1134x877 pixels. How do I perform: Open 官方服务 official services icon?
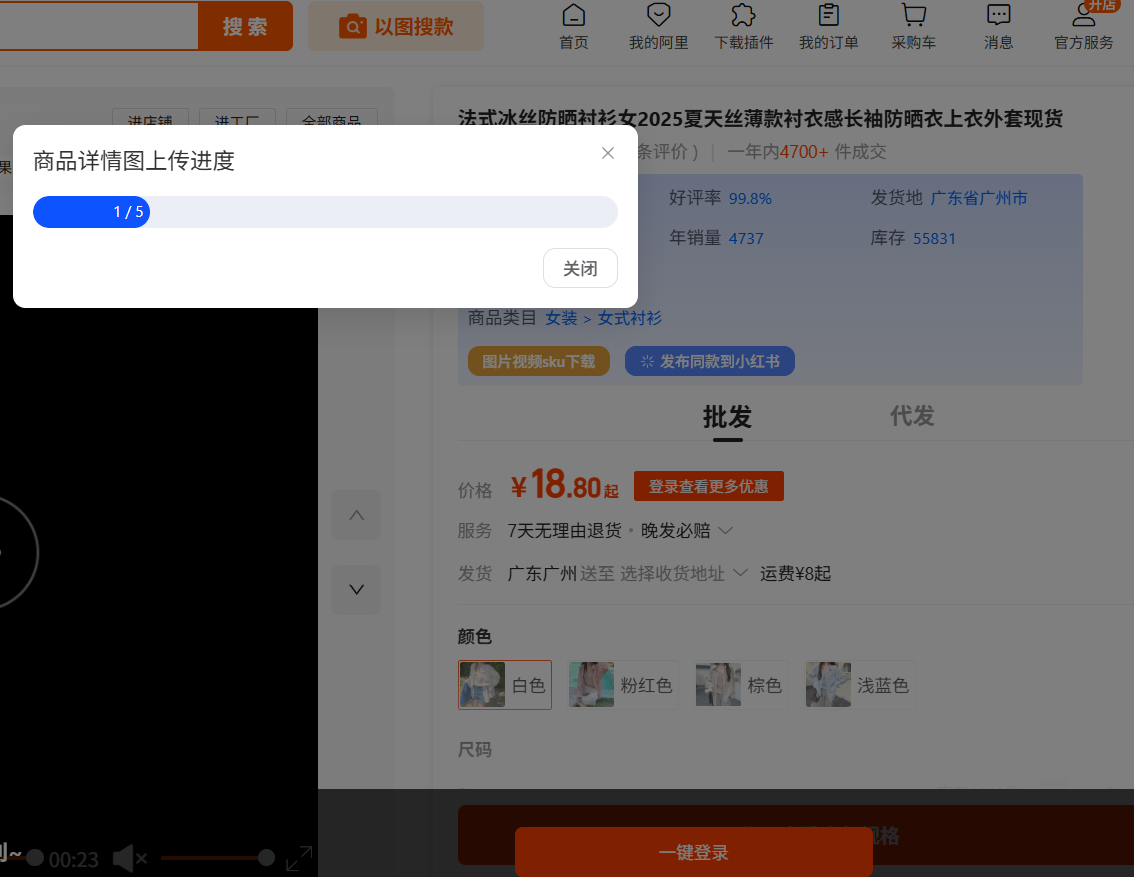1083,25
